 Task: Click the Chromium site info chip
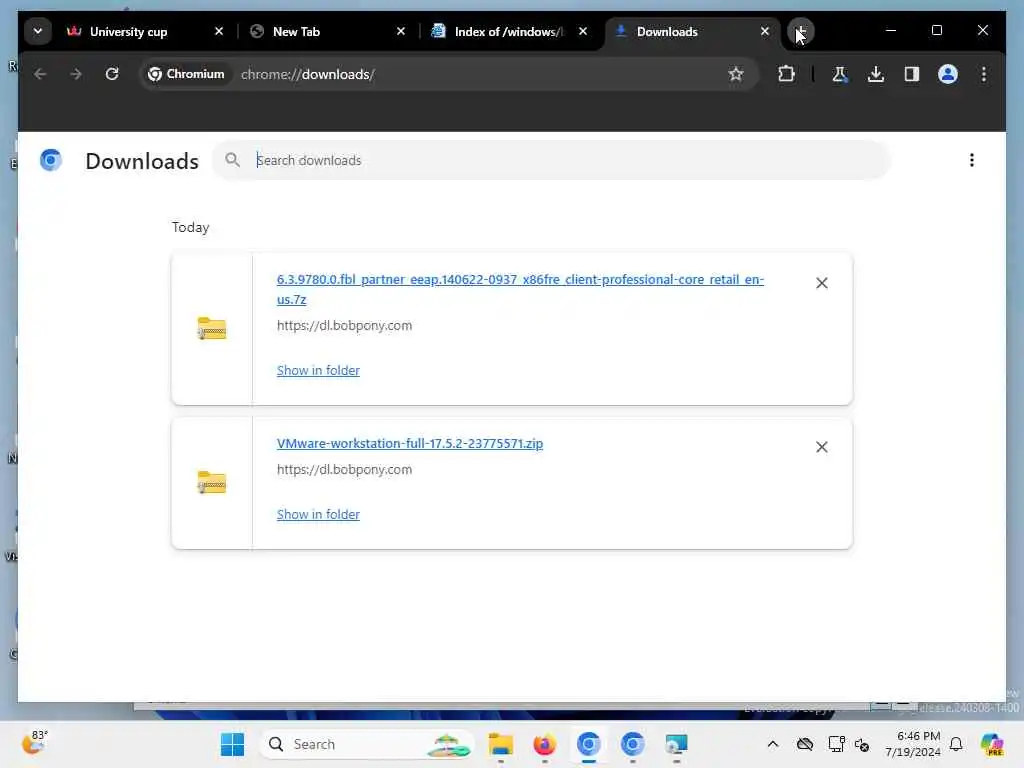coord(186,74)
